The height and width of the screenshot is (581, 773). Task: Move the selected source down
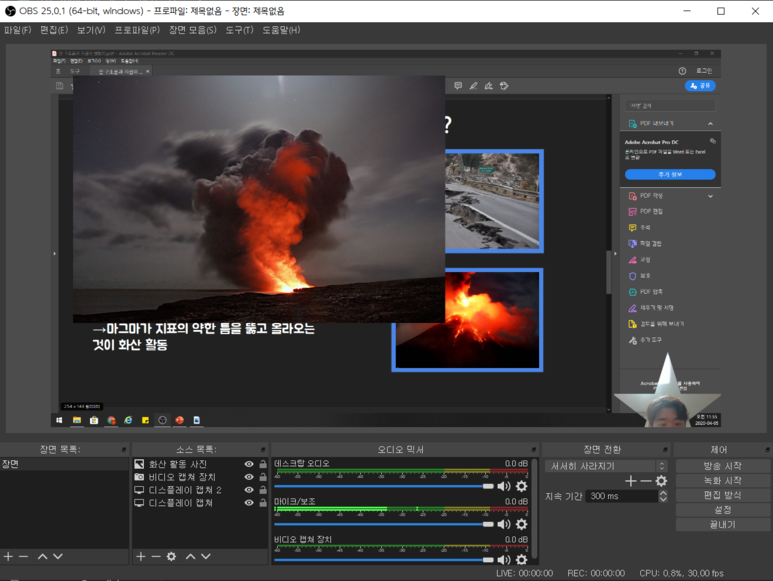pos(206,556)
